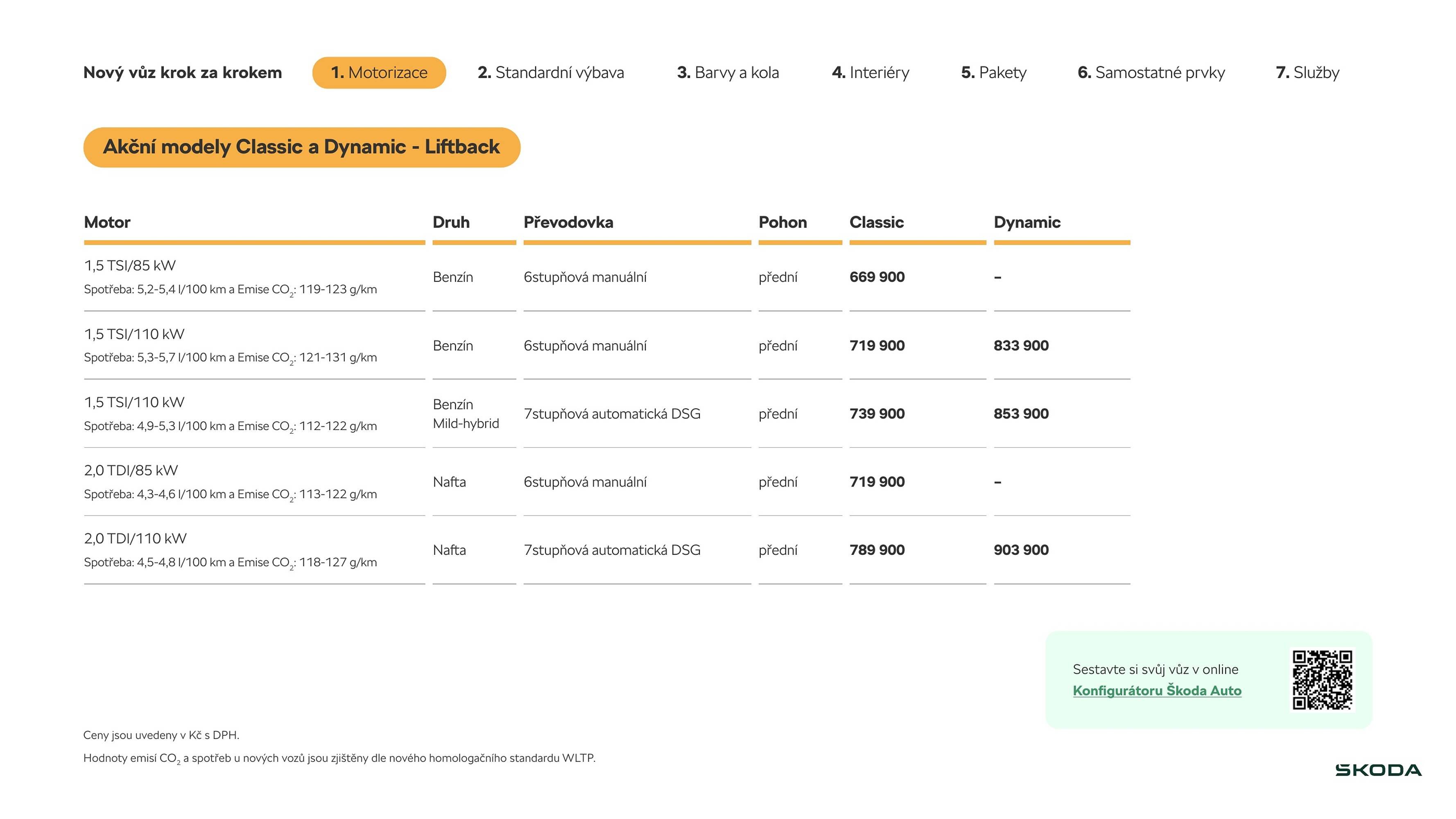Click the 853 900 Dynamic price
This screenshot has height=819, width=1456.
coord(1021,414)
